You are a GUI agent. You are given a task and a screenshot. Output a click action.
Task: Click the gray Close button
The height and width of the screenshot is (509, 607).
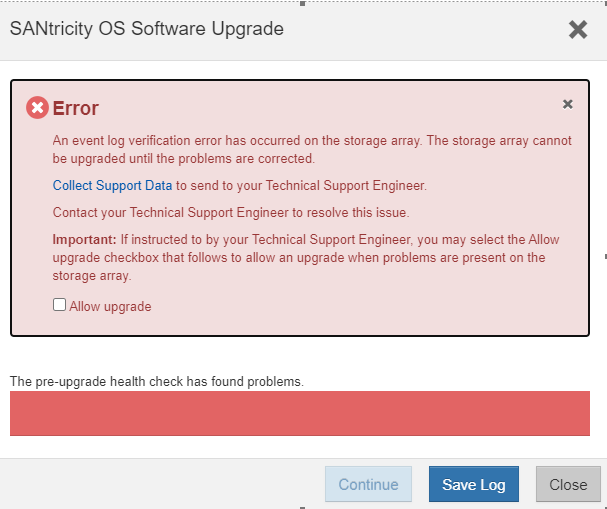568,484
